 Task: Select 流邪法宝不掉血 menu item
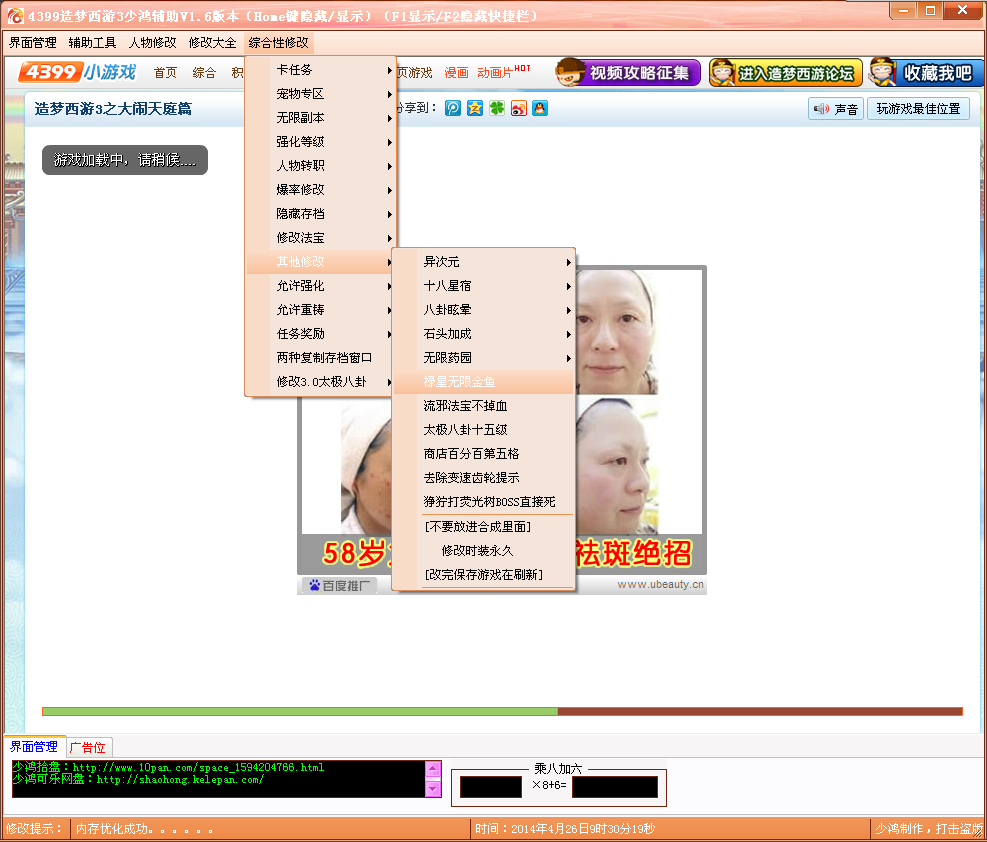483,406
